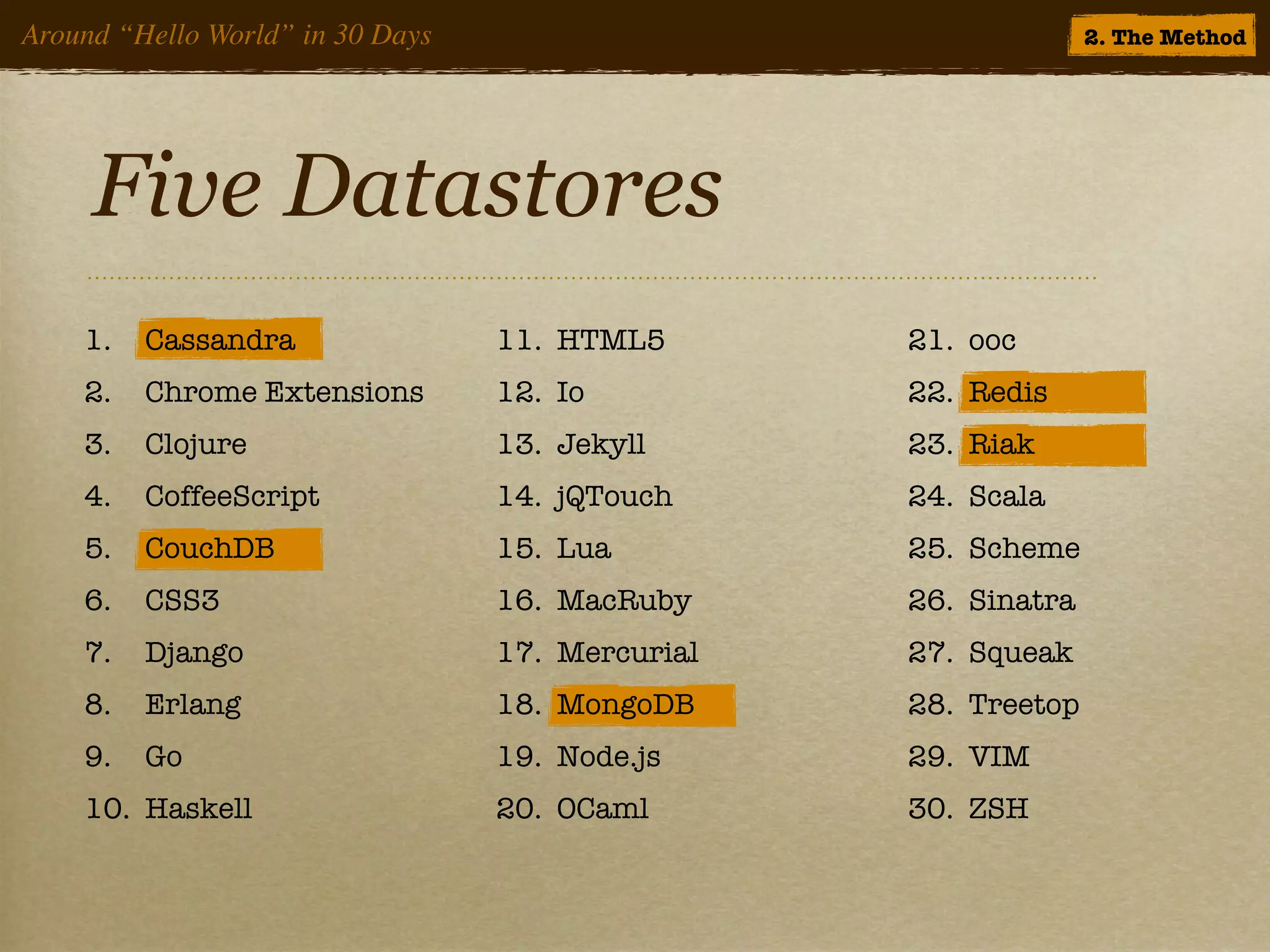
Task: Click the 'Jekyll' list entry
Action: tap(601, 445)
